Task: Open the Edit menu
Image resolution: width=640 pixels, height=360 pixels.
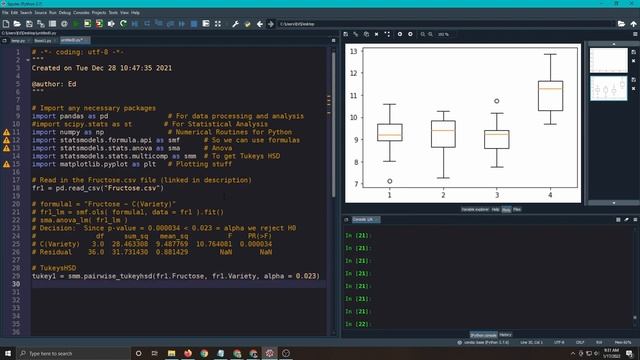Action: click(14, 13)
